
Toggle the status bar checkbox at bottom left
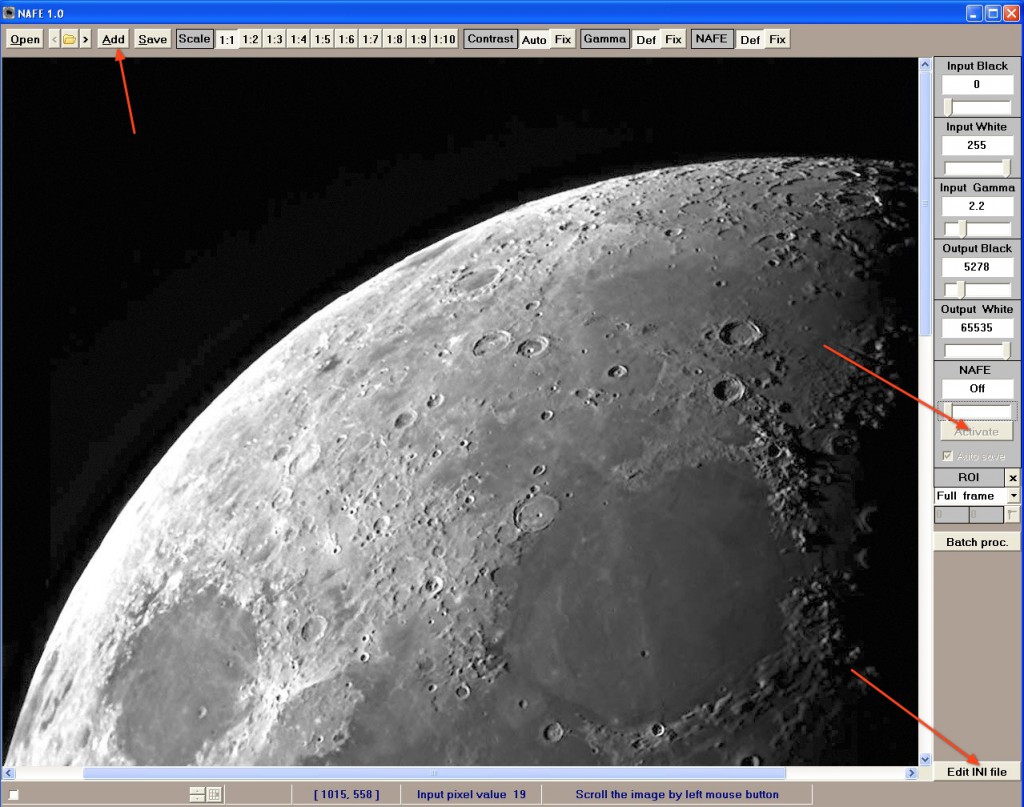[x=13, y=795]
